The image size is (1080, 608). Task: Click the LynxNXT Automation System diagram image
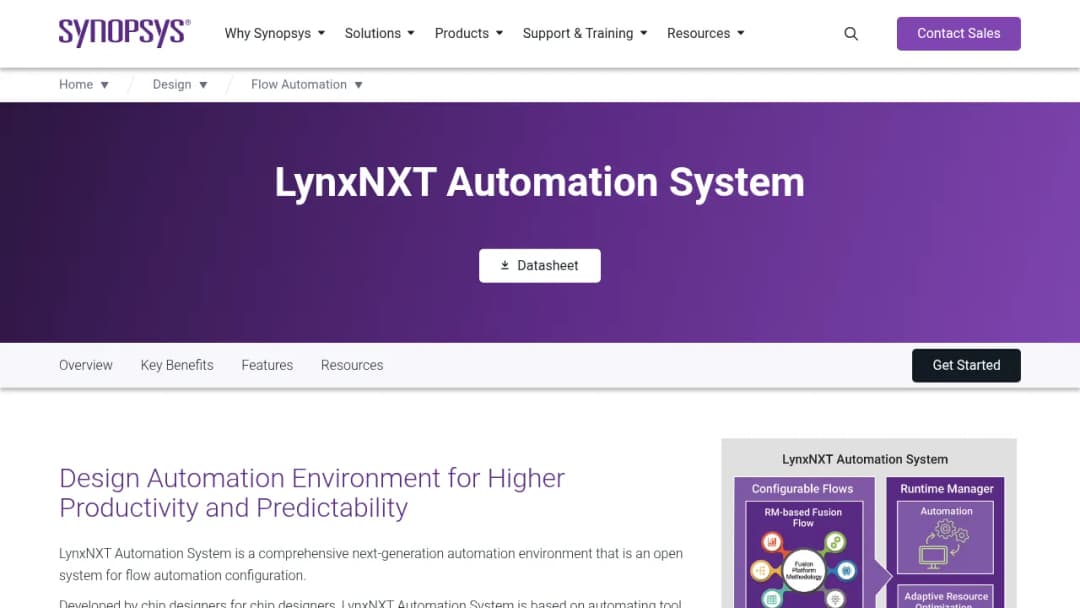(x=869, y=523)
